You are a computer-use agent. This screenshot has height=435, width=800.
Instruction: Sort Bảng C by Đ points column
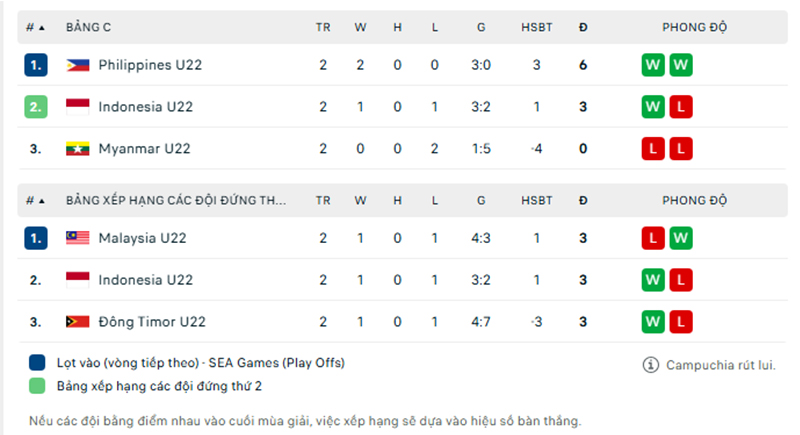(582, 27)
